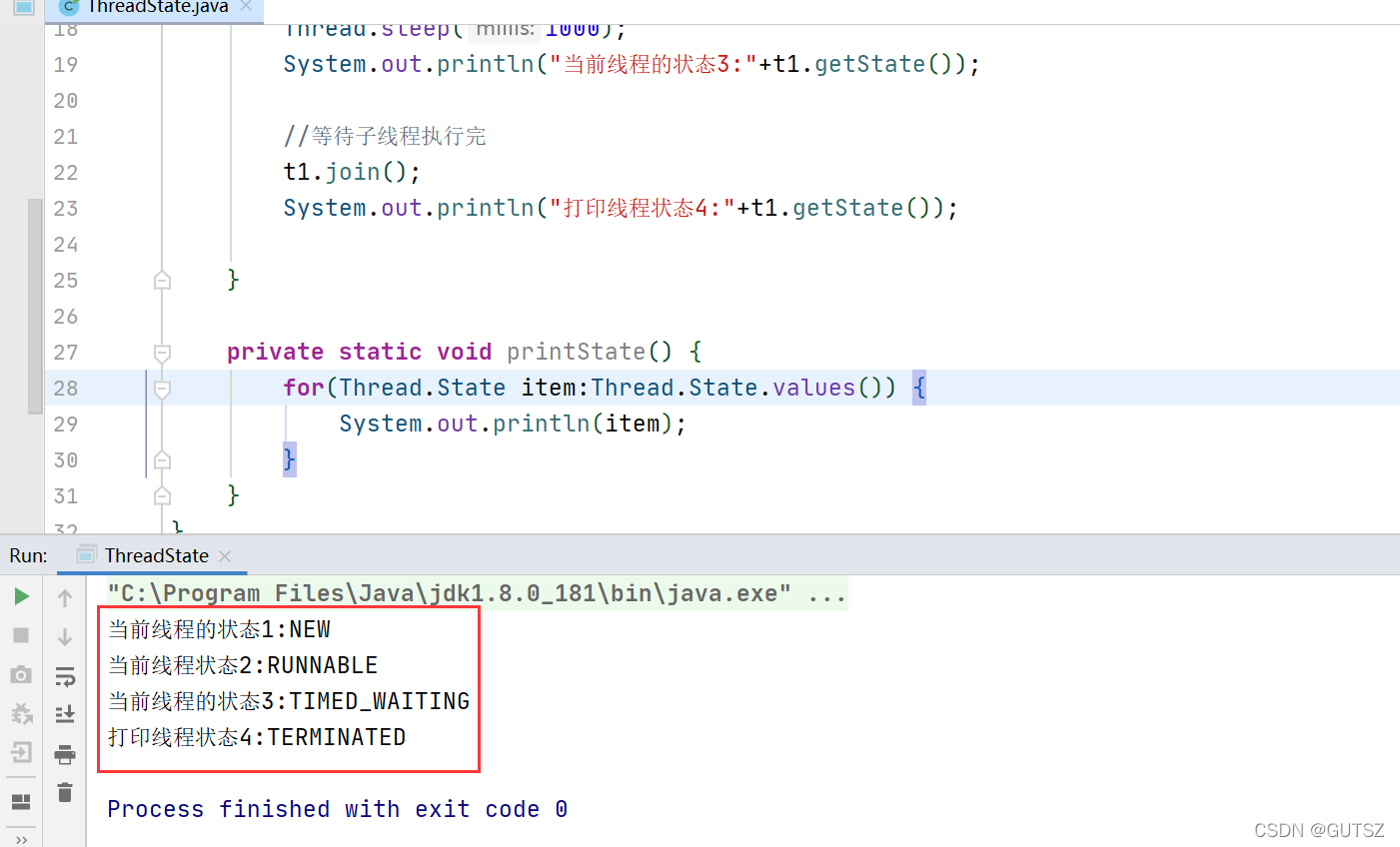
Task: Click System.out.println(item) line
Action: click(x=513, y=423)
